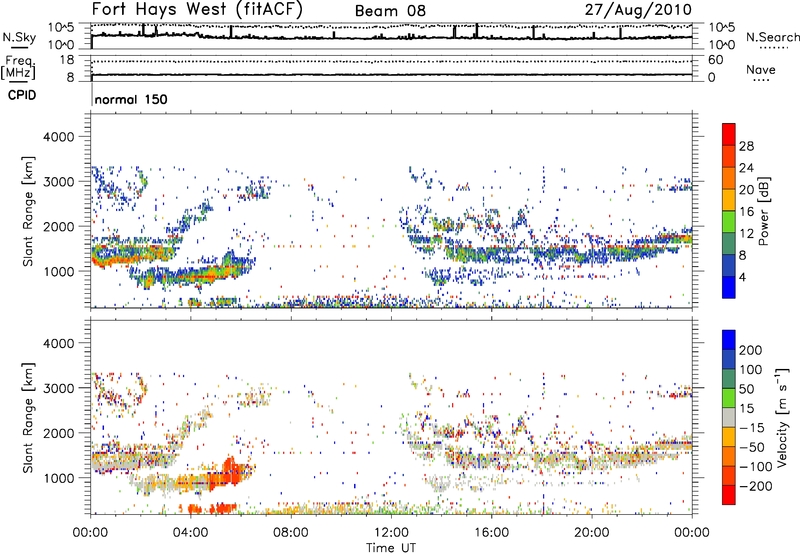This screenshot has width=800, height=554.
Task: Click "Slant Range [km]" label of power panel
Action: coord(28,211)
